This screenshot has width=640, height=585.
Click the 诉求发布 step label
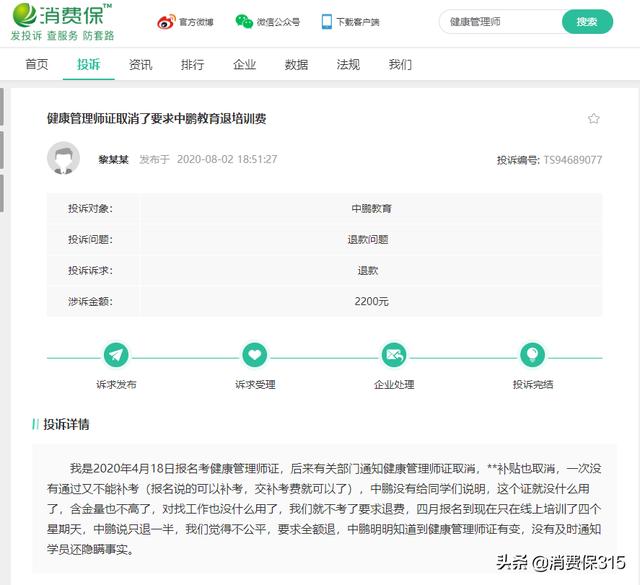[x=116, y=385]
